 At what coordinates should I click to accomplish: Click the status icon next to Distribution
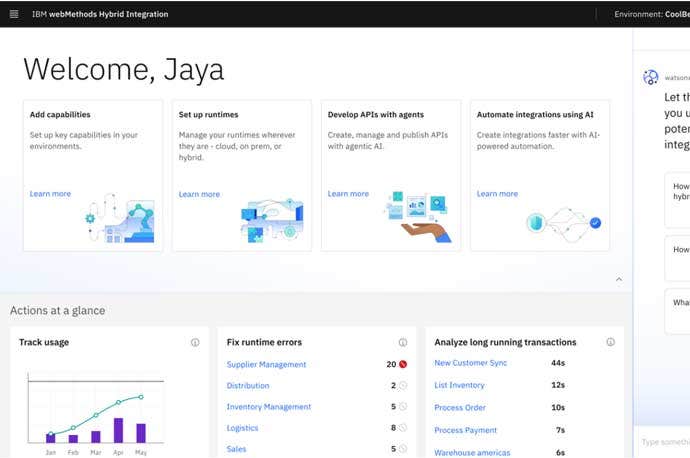pos(403,386)
